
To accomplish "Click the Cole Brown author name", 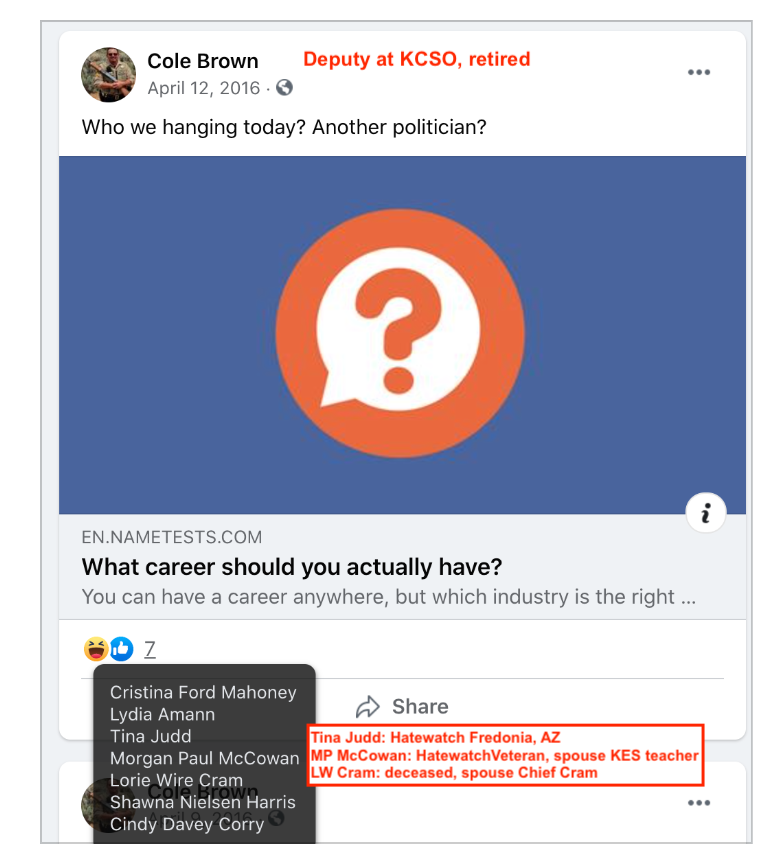I will pos(202,61).
